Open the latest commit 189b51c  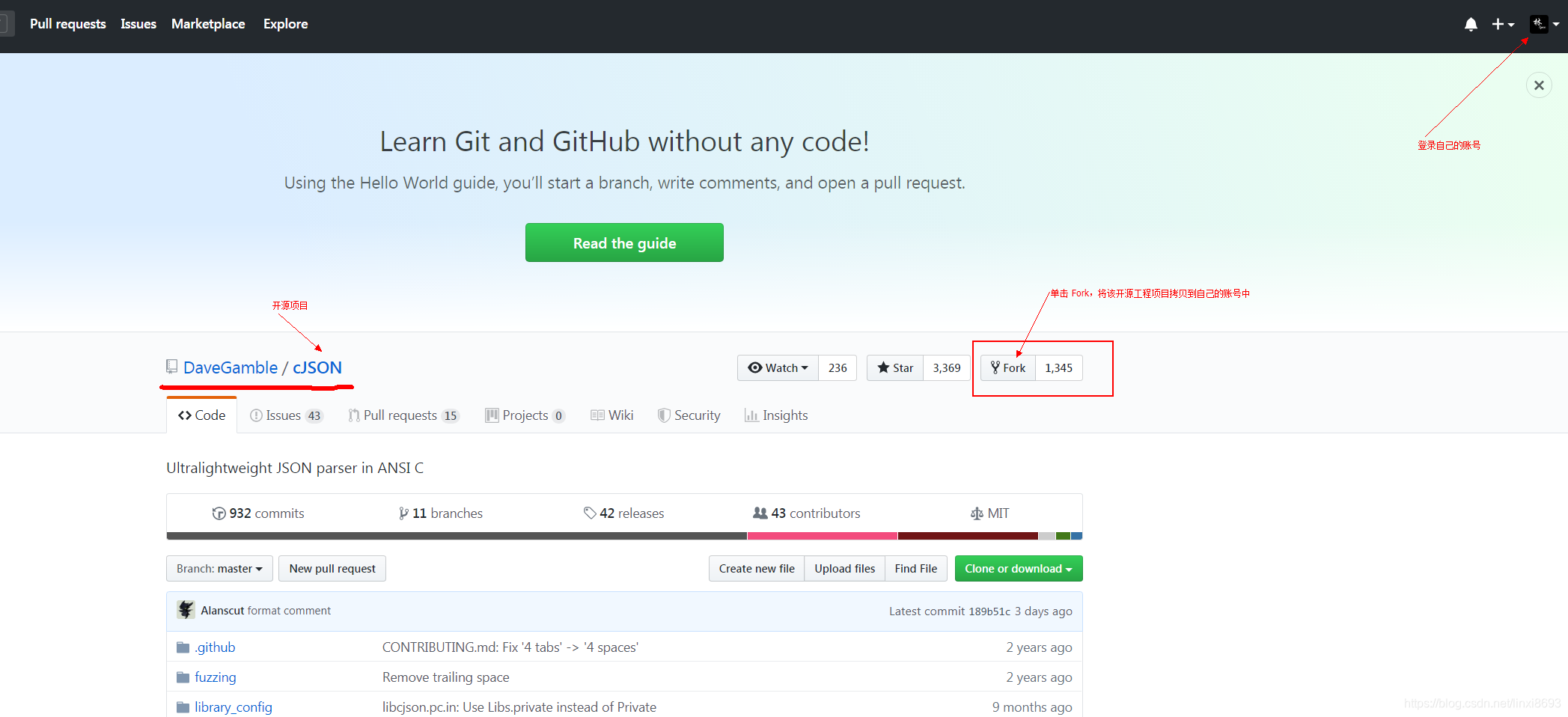pos(989,611)
